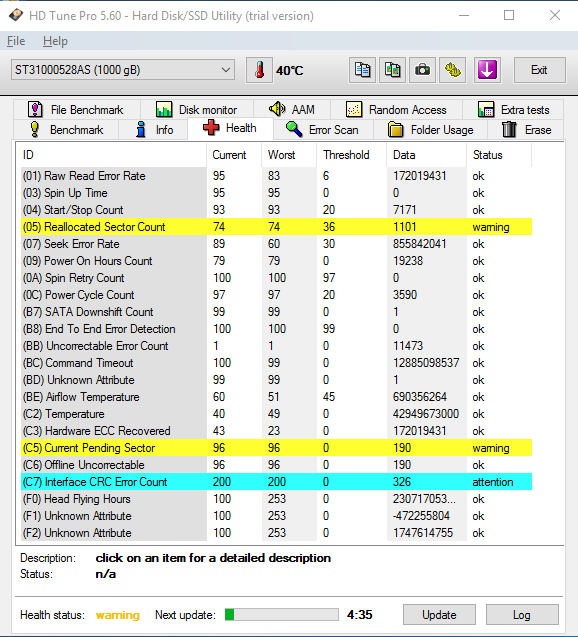Select the (B7) SATA Downshift Count row
Screen dimensions: 578x637
276,312
